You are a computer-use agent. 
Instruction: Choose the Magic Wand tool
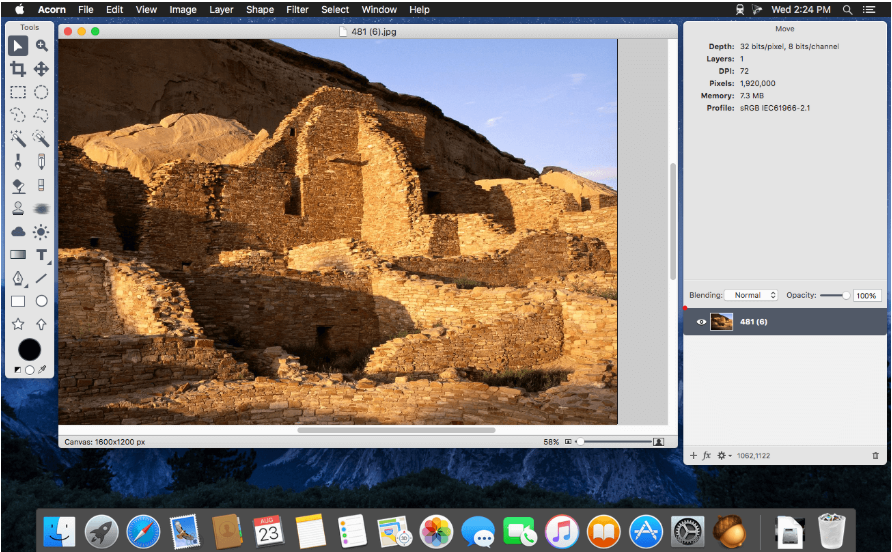click(18, 138)
